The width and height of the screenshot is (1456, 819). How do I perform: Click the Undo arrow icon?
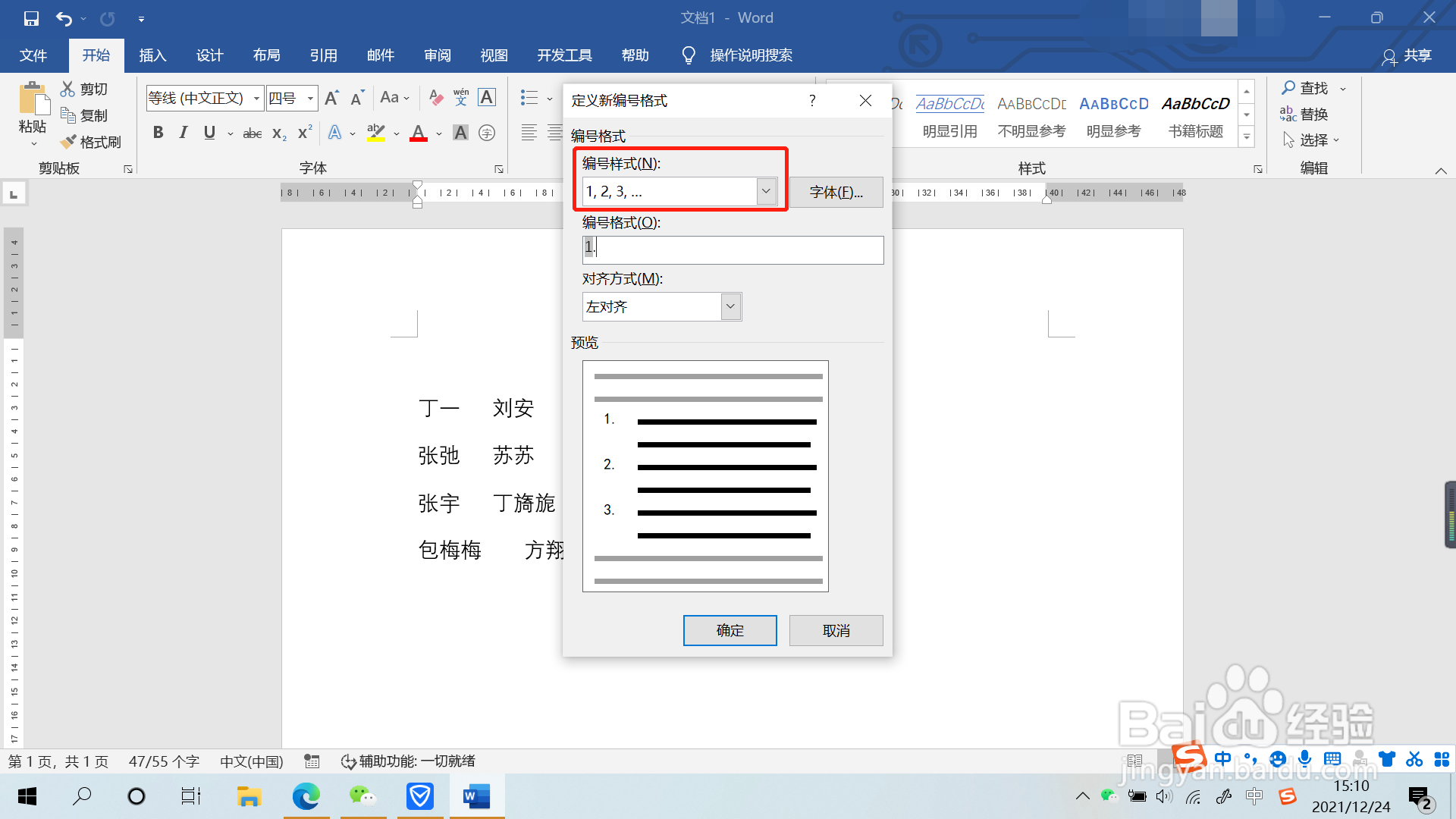click(64, 18)
